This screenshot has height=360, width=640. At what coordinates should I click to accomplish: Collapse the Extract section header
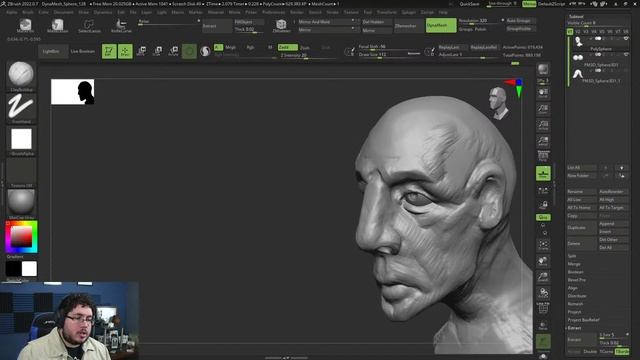574,328
